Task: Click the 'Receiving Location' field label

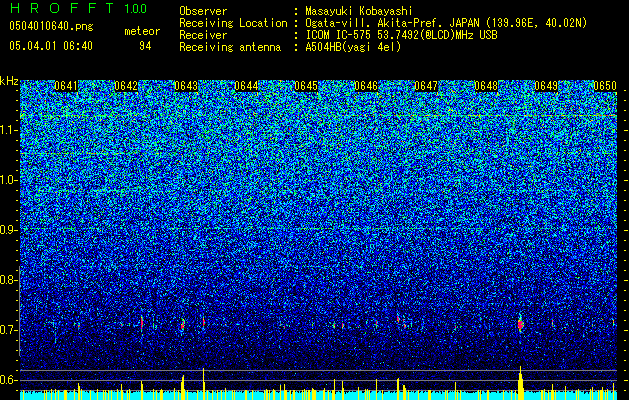Action: tap(233, 23)
